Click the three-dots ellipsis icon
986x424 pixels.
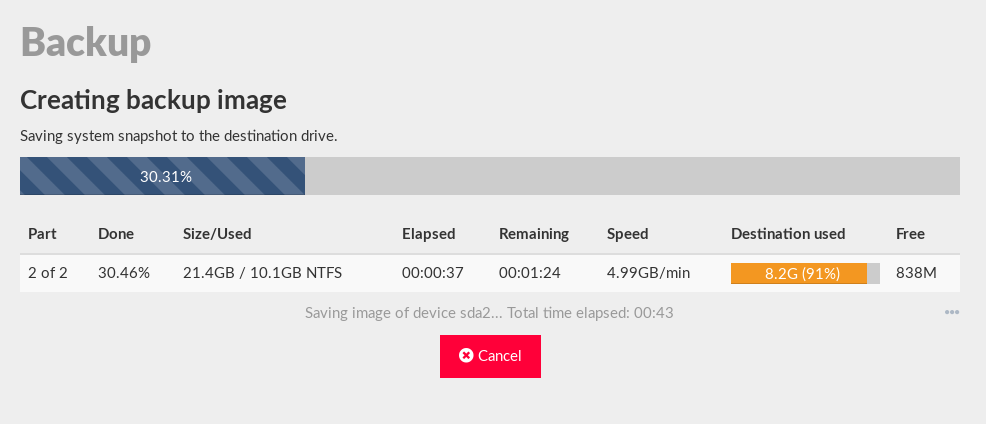pyautogui.click(x=951, y=313)
